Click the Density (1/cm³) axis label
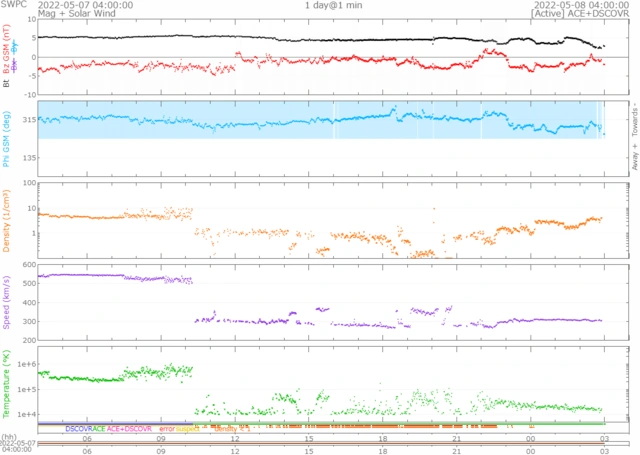640x455 pixels. click(7, 218)
